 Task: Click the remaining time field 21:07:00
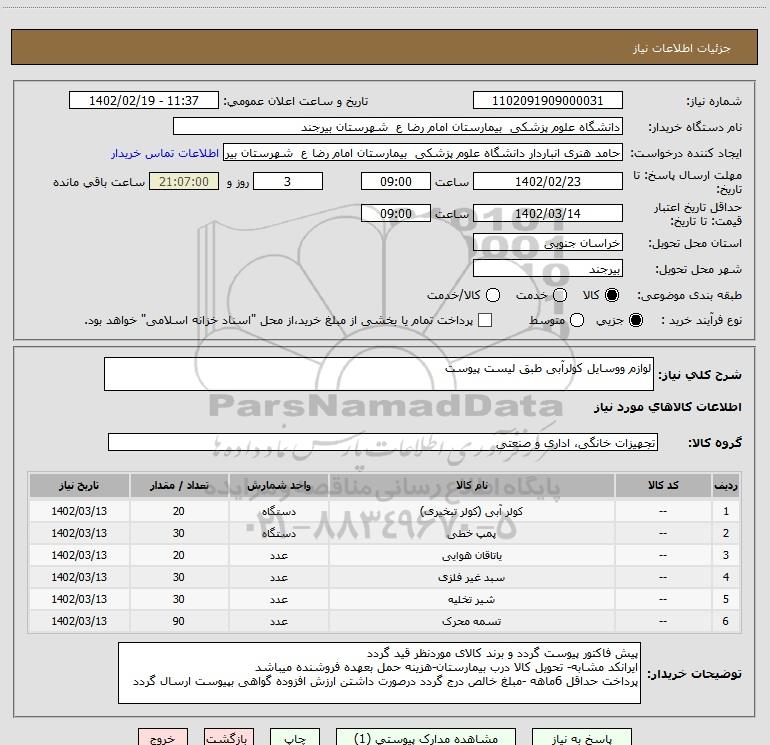[x=184, y=181]
